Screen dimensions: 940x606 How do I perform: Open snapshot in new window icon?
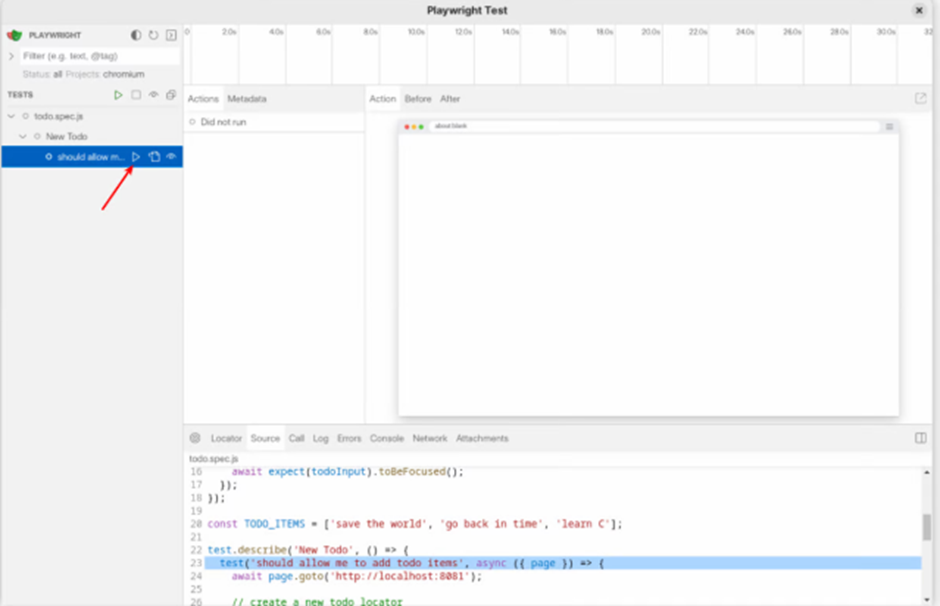920,99
